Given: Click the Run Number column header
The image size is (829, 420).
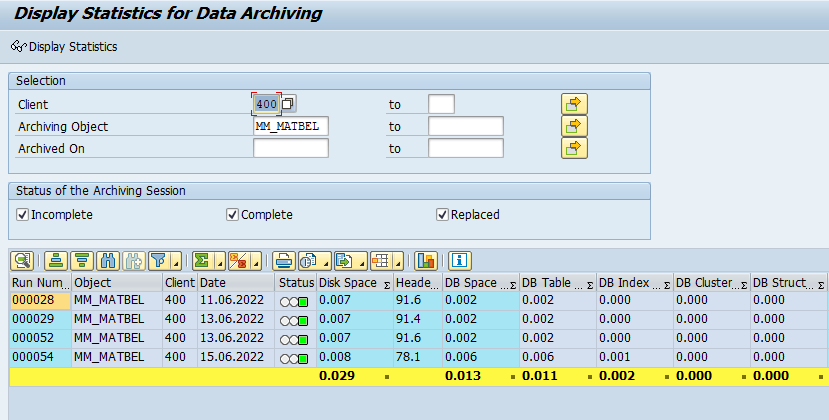Looking at the screenshot, I should tap(40, 282).
